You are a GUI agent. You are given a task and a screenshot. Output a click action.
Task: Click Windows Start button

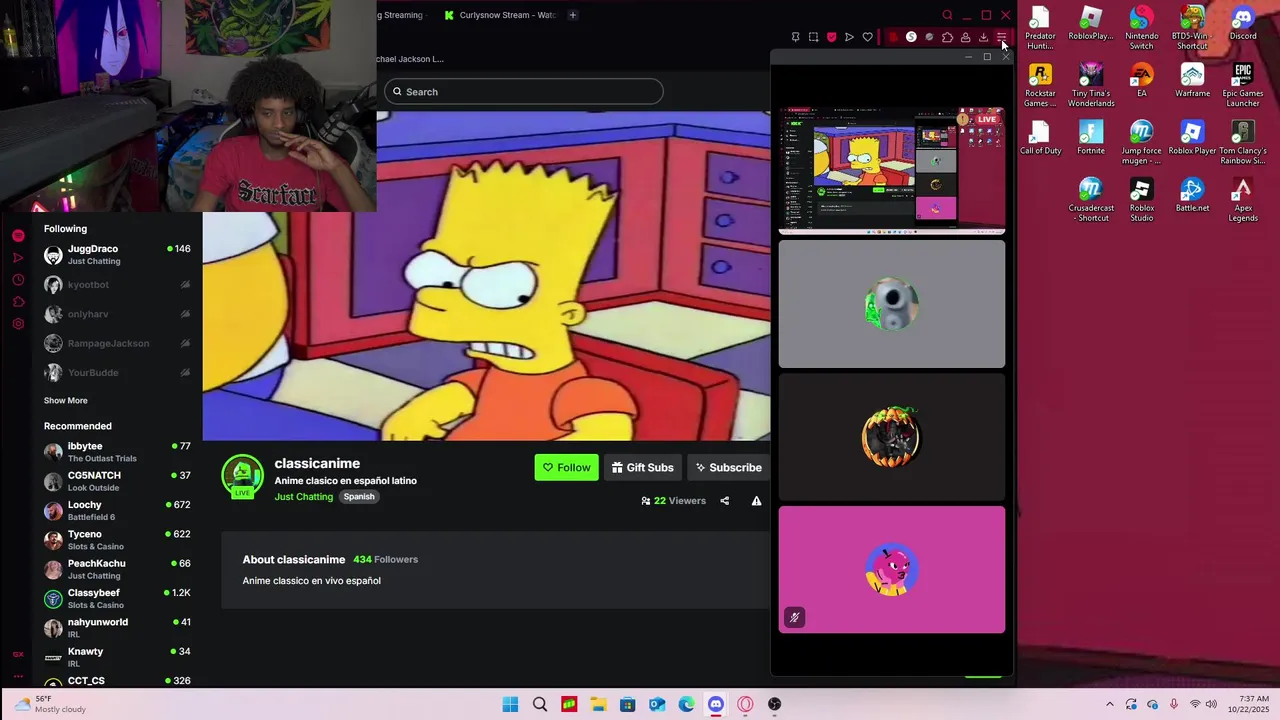510,704
